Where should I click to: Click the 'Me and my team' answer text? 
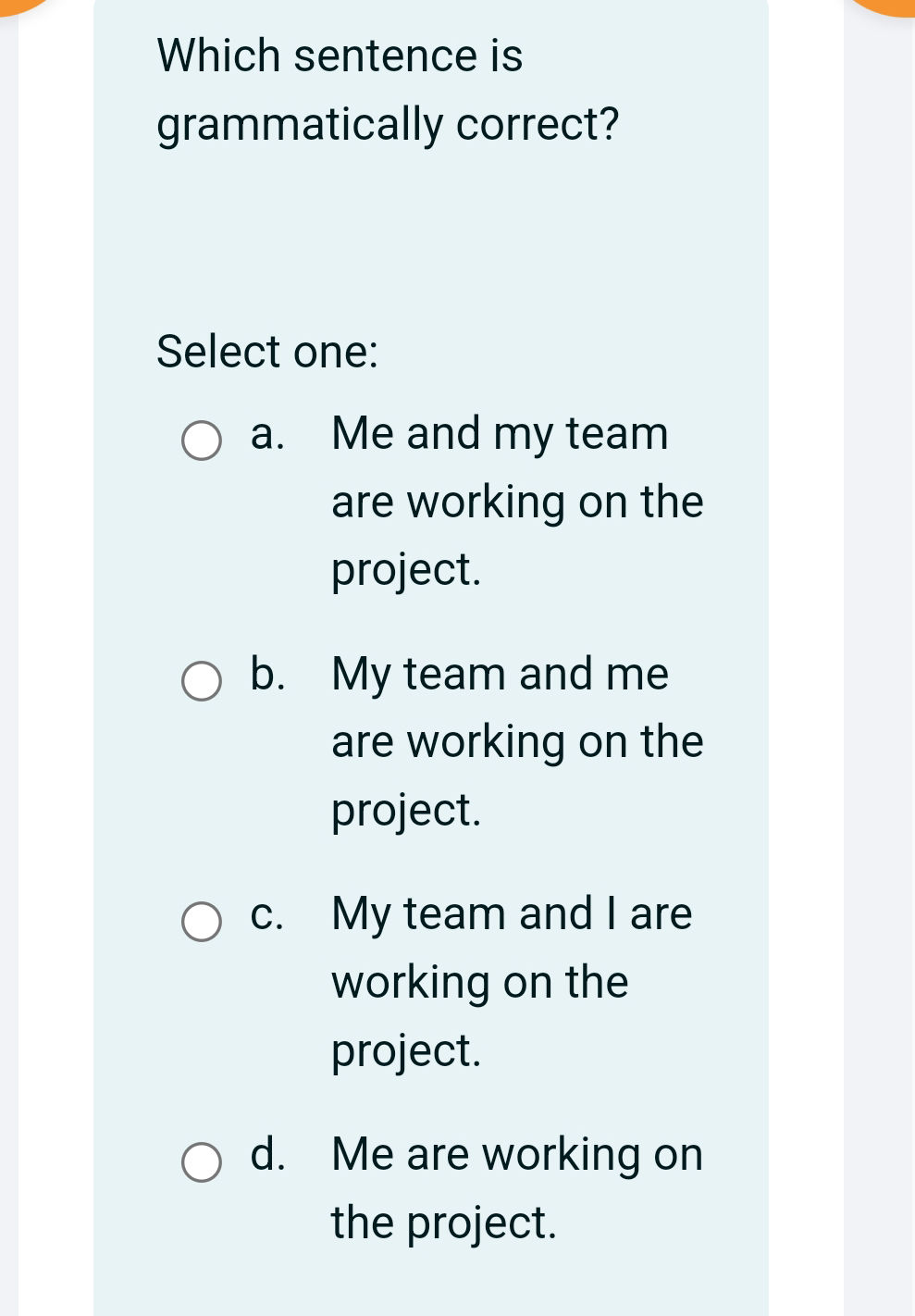tap(500, 433)
